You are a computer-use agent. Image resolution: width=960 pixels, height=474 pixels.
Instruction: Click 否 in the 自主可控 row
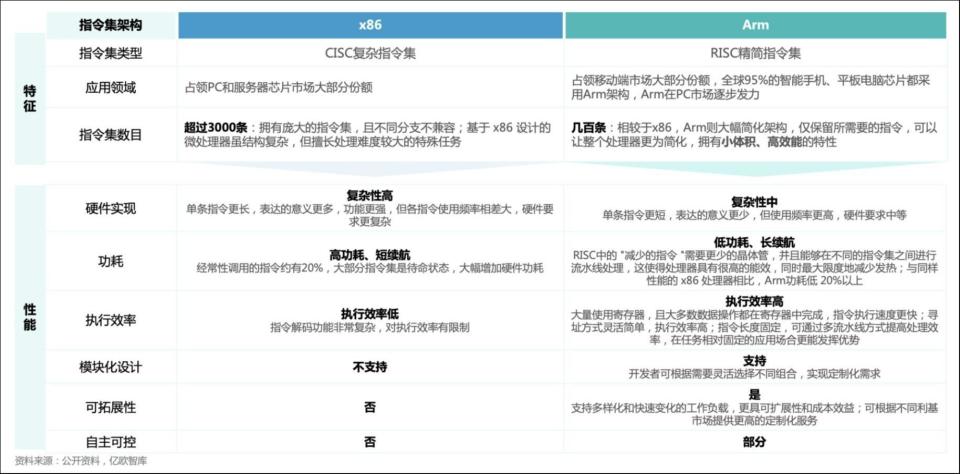[370, 442]
